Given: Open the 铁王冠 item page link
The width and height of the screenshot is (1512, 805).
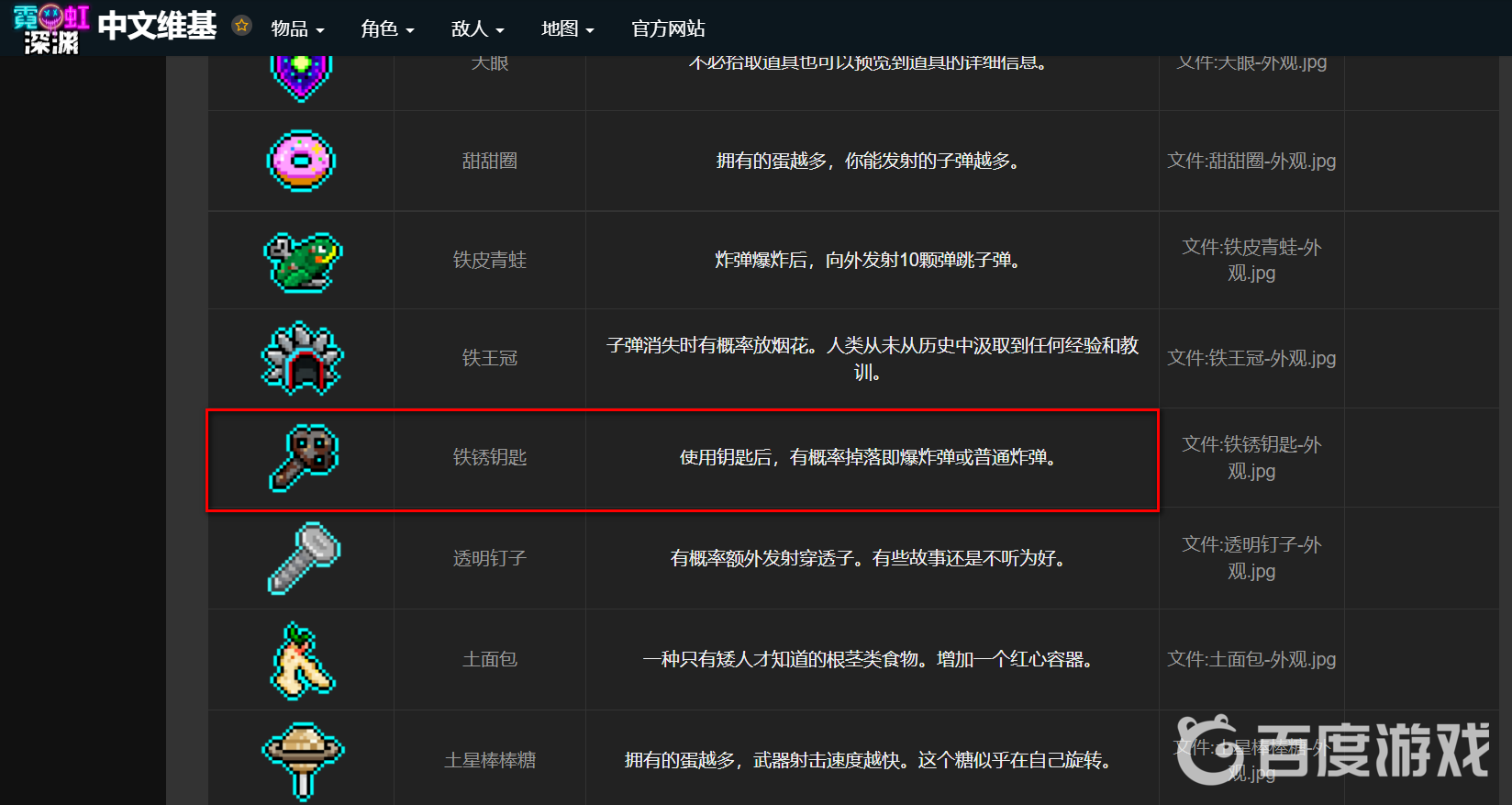Looking at the screenshot, I should click(x=490, y=358).
